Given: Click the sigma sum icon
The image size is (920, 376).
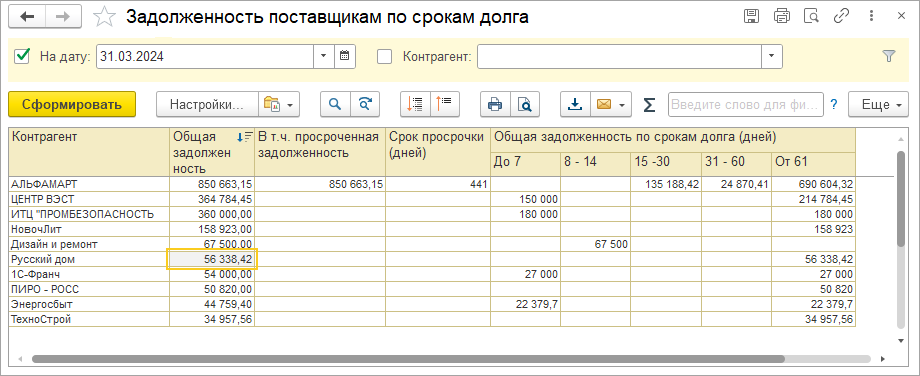Looking at the screenshot, I should click(x=648, y=104).
